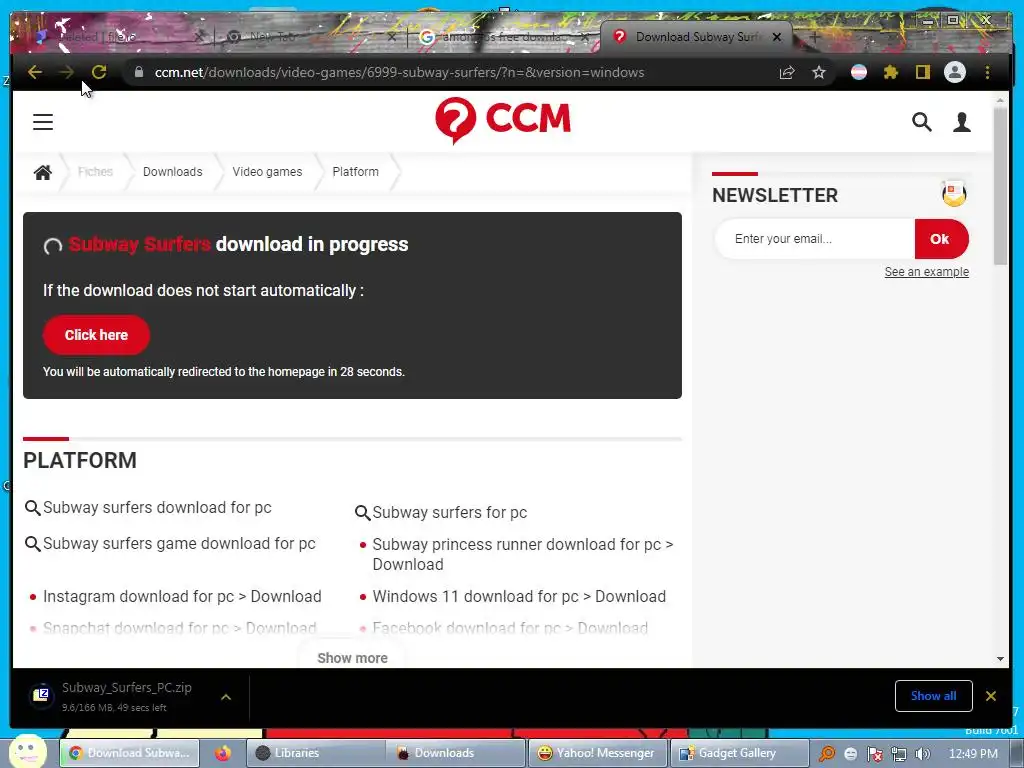1024x768 pixels.
Task: Go to the home breadcrumb icon
Action: click(42, 172)
